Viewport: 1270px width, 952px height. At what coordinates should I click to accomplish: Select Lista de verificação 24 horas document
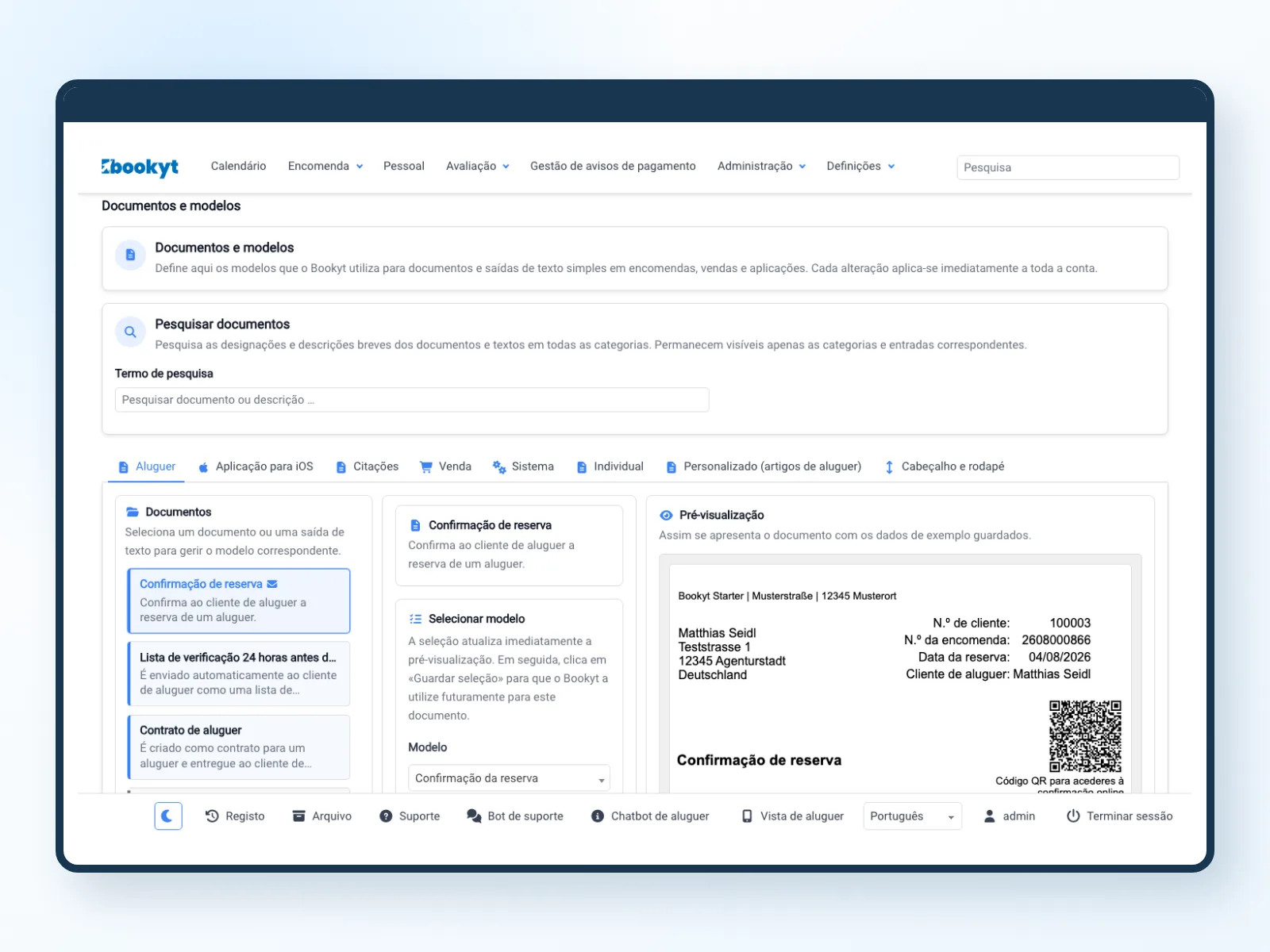pyautogui.click(x=239, y=674)
